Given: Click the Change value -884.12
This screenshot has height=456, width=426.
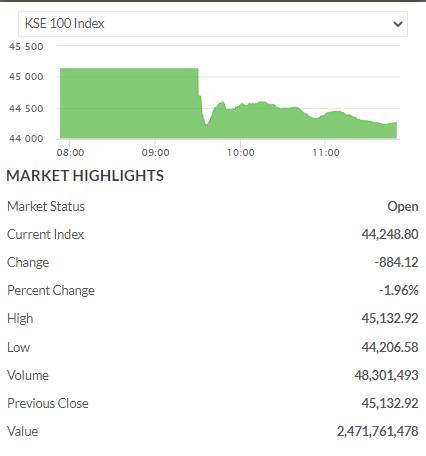Looking at the screenshot, I should pyautogui.click(x=396, y=262).
